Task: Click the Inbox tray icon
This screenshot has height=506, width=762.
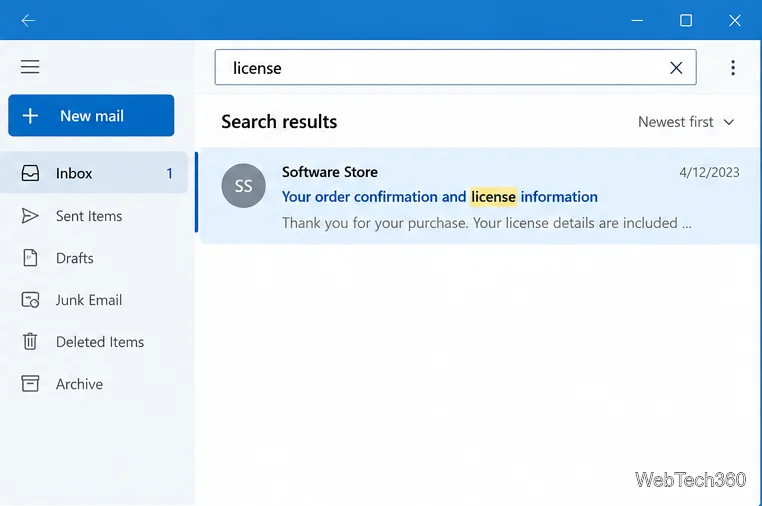Action: [30, 173]
